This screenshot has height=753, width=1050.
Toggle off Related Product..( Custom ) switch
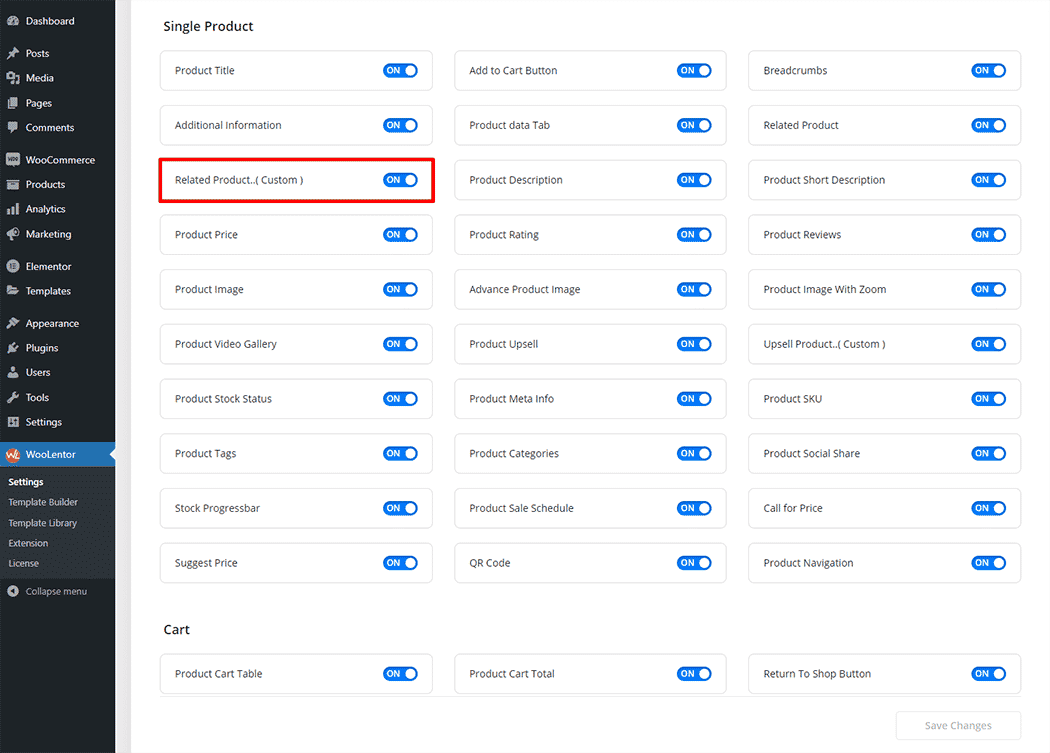click(x=400, y=180)
